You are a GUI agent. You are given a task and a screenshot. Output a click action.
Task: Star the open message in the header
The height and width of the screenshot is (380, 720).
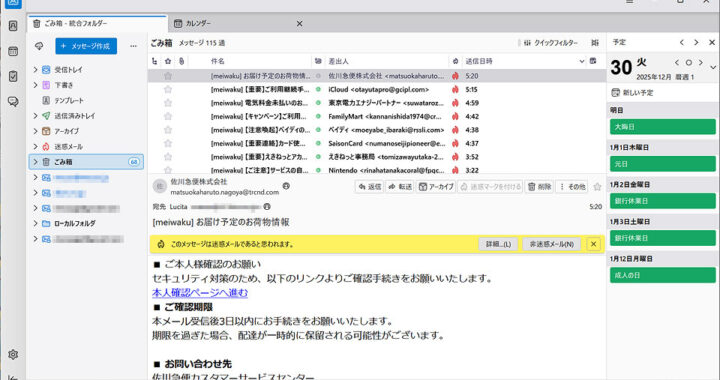(597, 187)
